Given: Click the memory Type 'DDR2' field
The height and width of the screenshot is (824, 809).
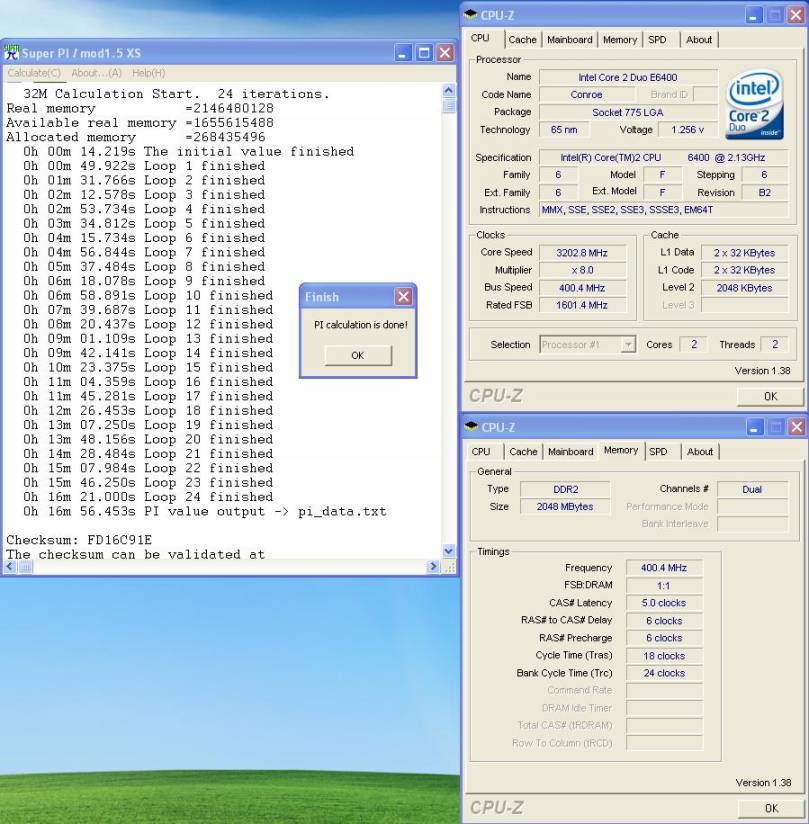Looking at the screenshot, I should tap(565, 489).
